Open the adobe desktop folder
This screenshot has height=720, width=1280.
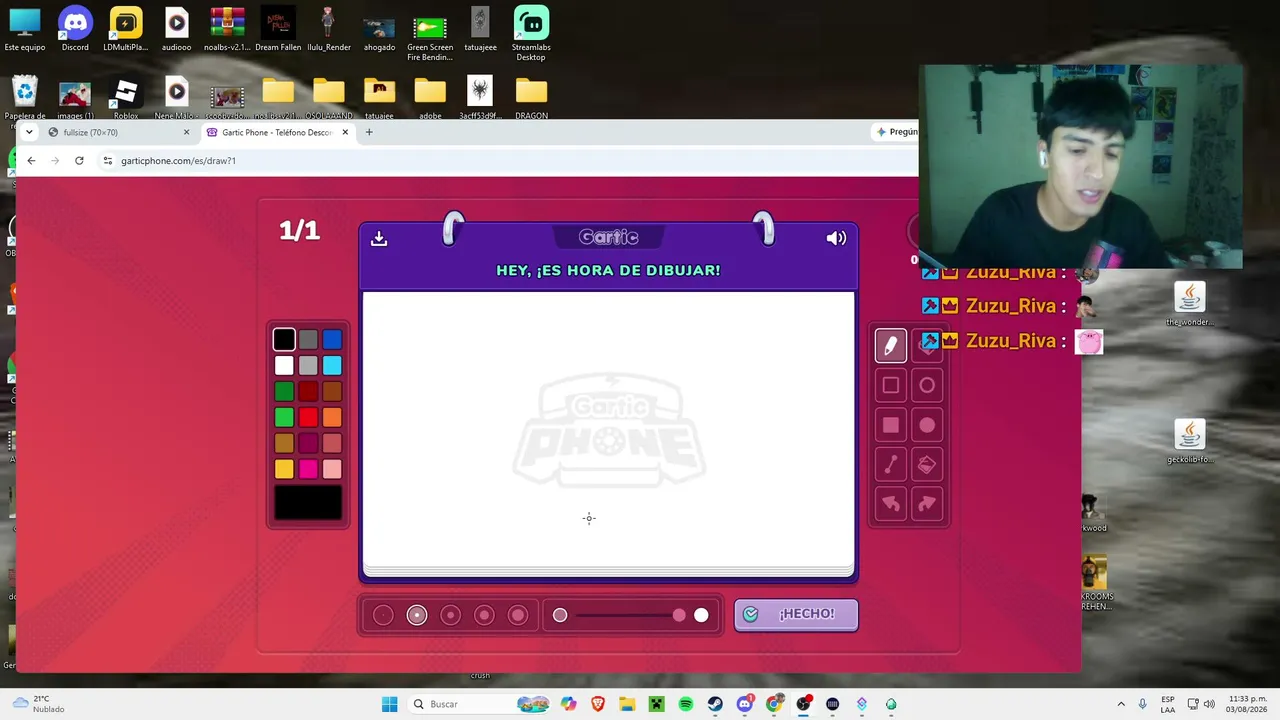click(x=430, y=99)
